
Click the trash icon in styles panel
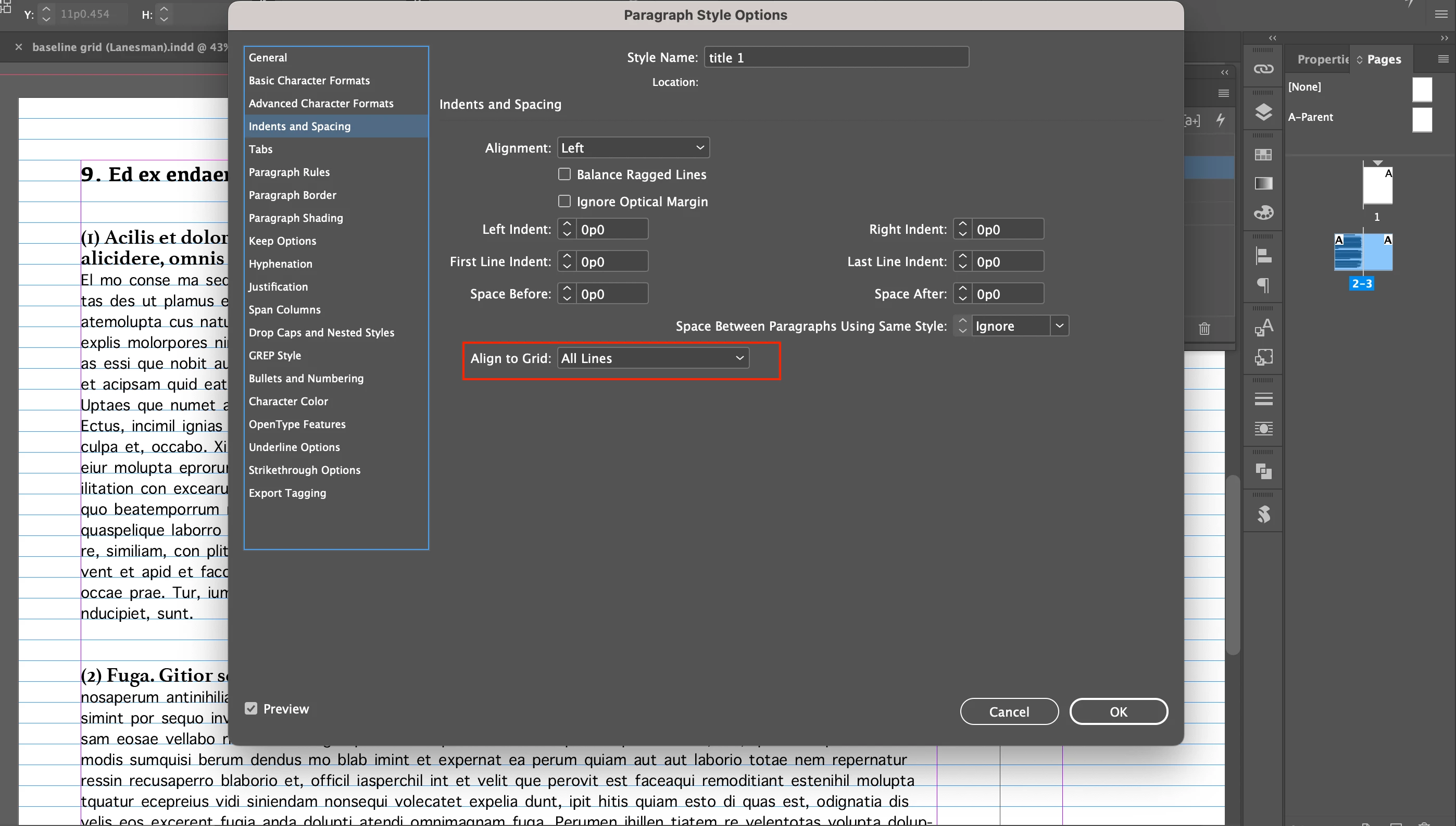tap(1204, 329)
